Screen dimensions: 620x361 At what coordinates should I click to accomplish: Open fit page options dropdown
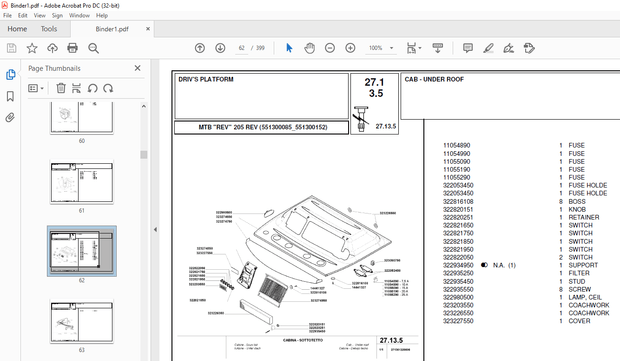tap(414, 48)
